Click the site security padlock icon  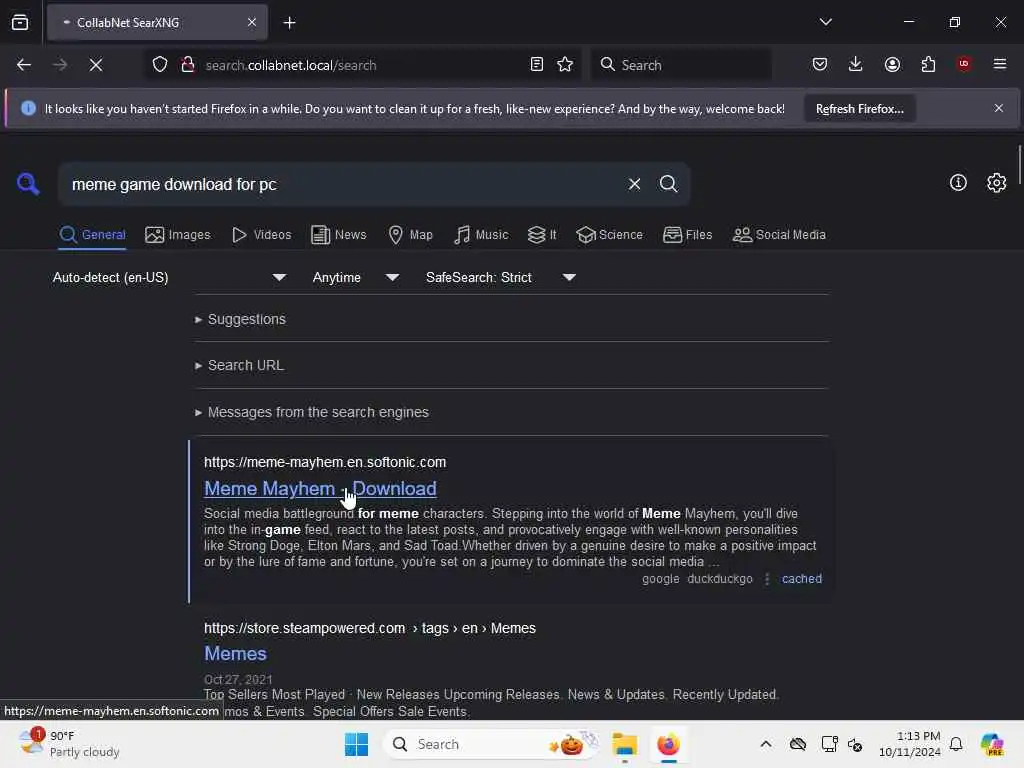187,65
